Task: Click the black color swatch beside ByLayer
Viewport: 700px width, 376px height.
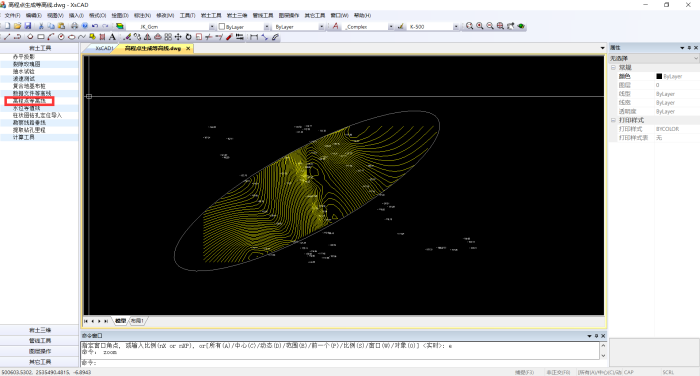Action: pyautogui.click(x=659, y=76)
